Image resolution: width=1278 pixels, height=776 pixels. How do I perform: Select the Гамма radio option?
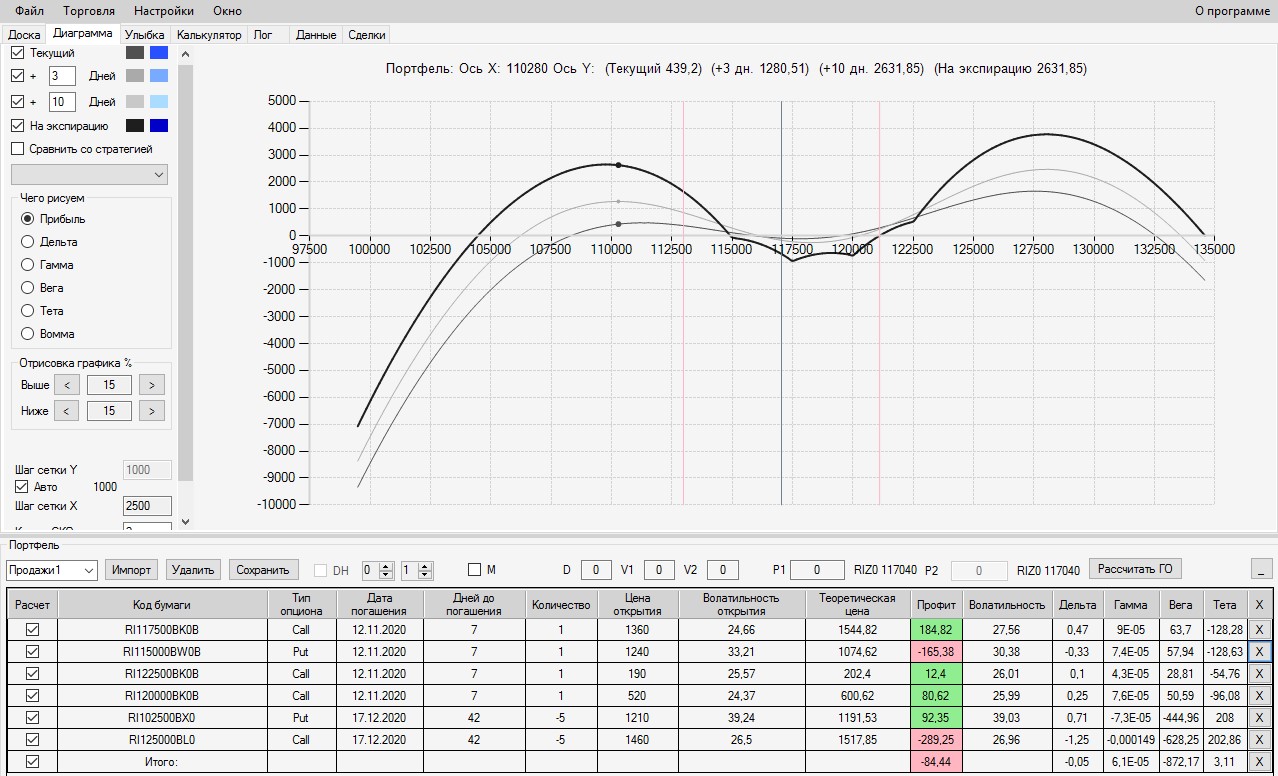click(x=27, y=265)
